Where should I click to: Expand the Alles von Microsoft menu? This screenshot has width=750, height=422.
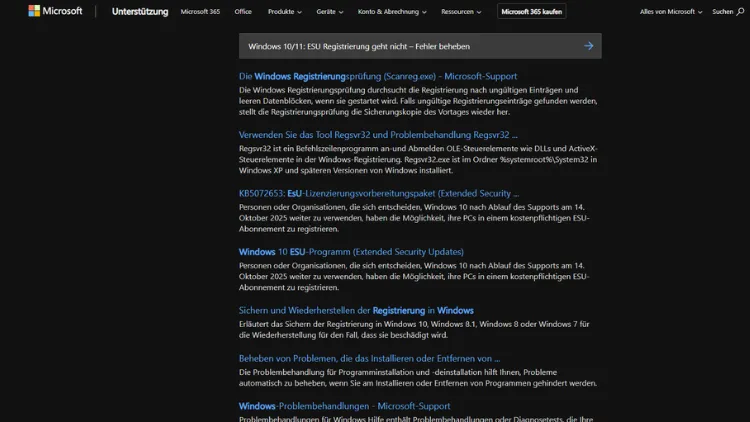click(671, 11)
